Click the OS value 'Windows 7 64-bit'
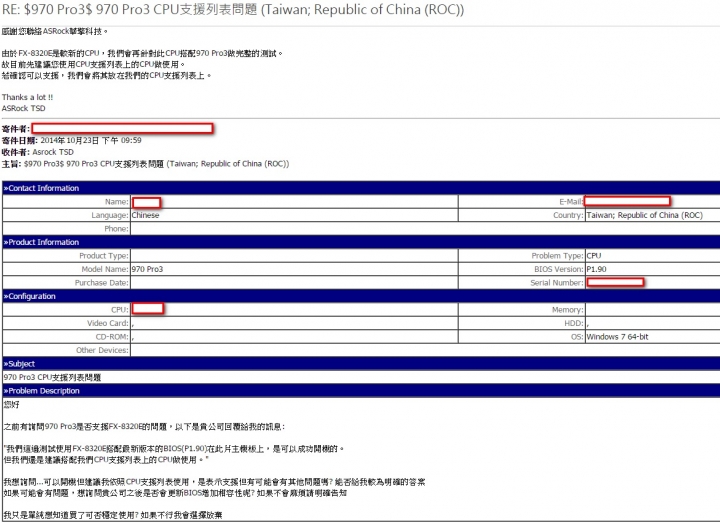 618,337
